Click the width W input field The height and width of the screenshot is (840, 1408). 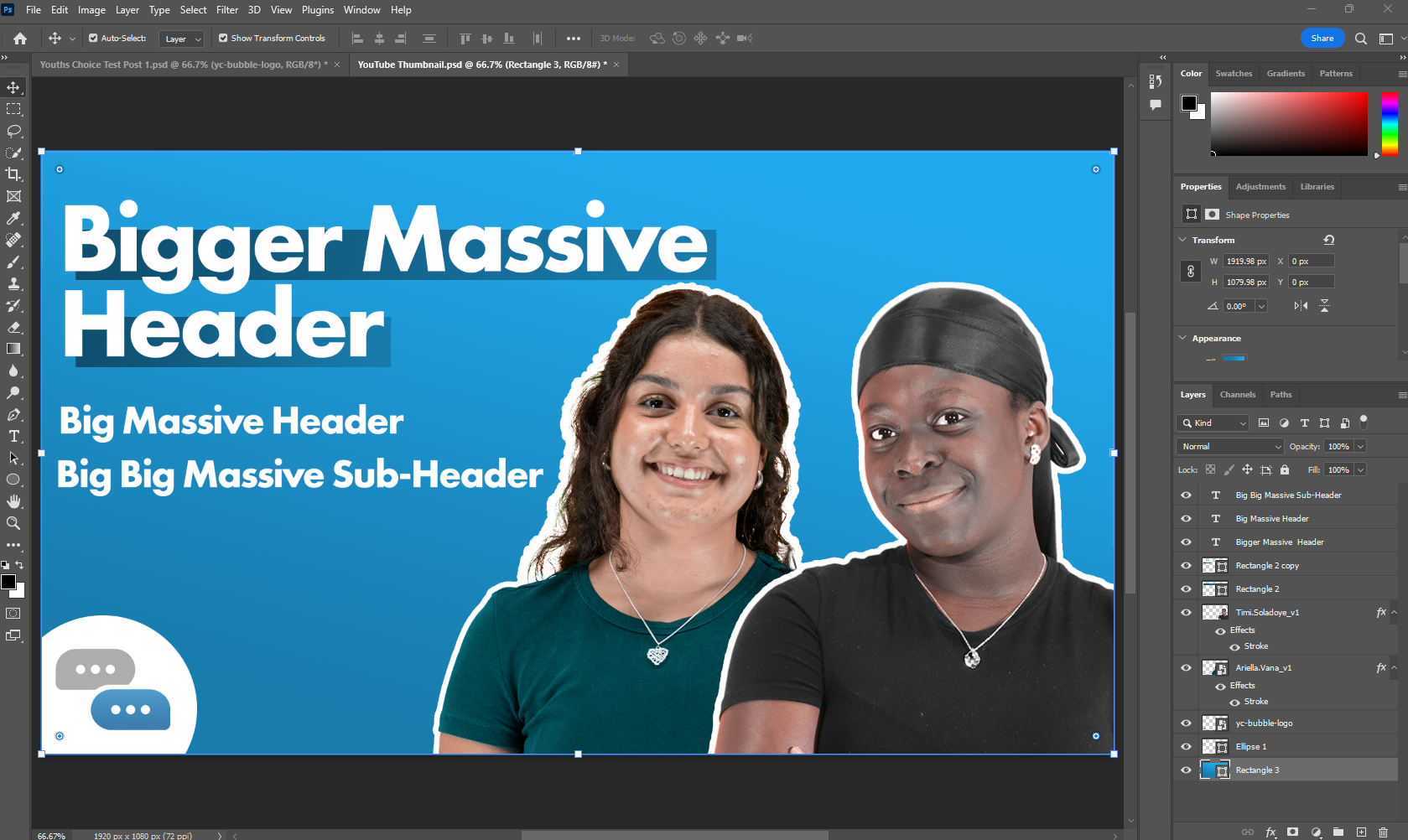(1245, 262)
